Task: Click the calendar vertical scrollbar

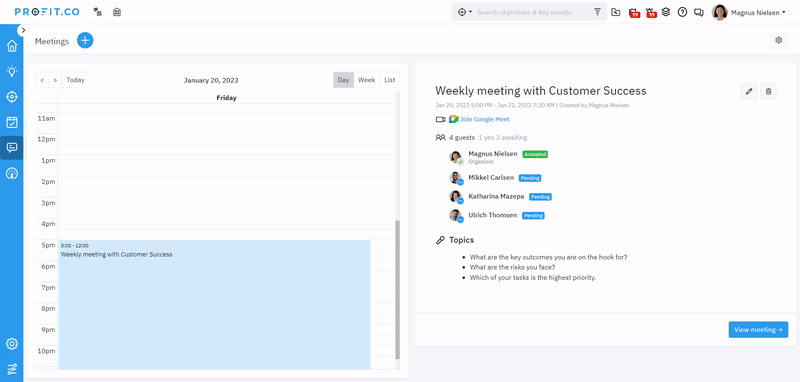Action: tap(397, 290)
